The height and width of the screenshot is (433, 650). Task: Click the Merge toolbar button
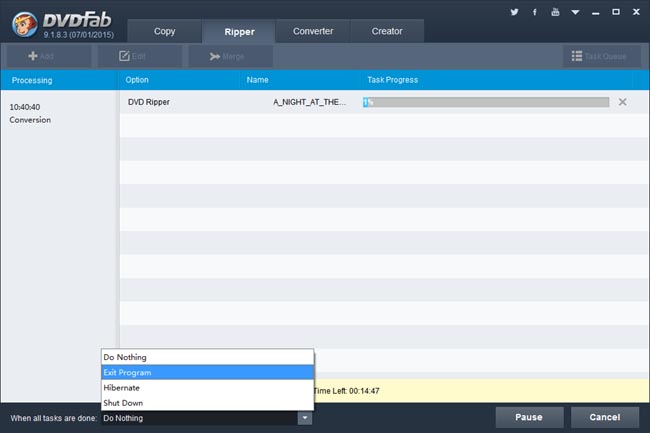231,56
